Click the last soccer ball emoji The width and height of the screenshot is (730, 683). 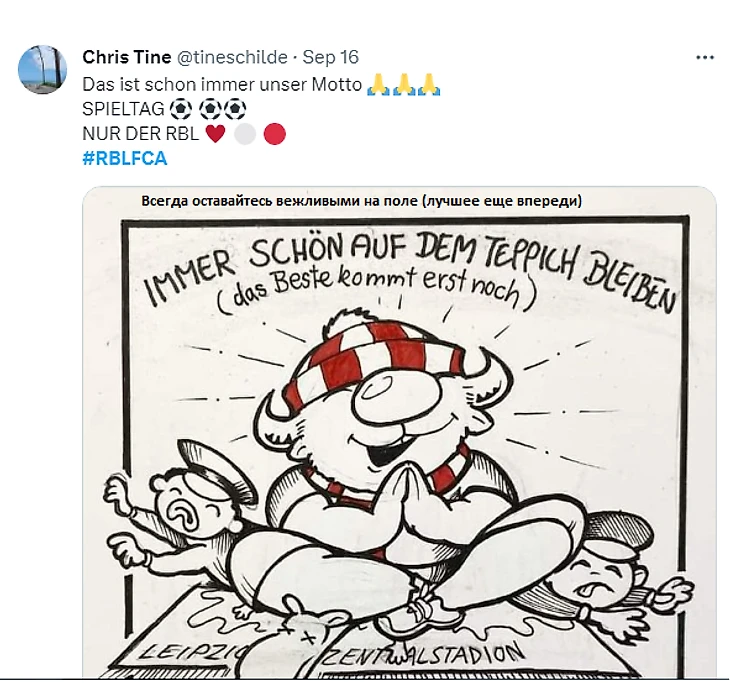(235, 110)
